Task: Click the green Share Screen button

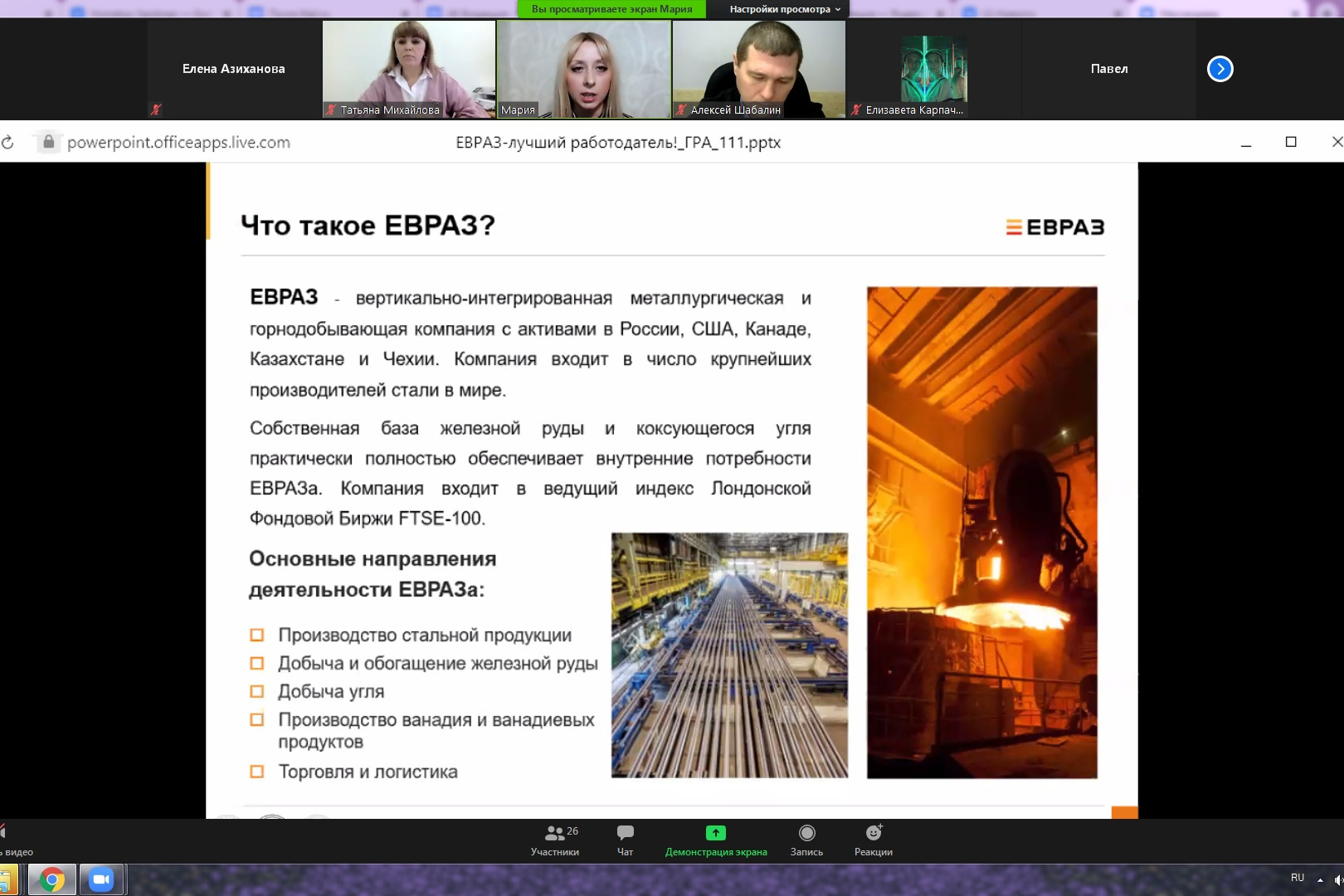Action: [716, 840]
